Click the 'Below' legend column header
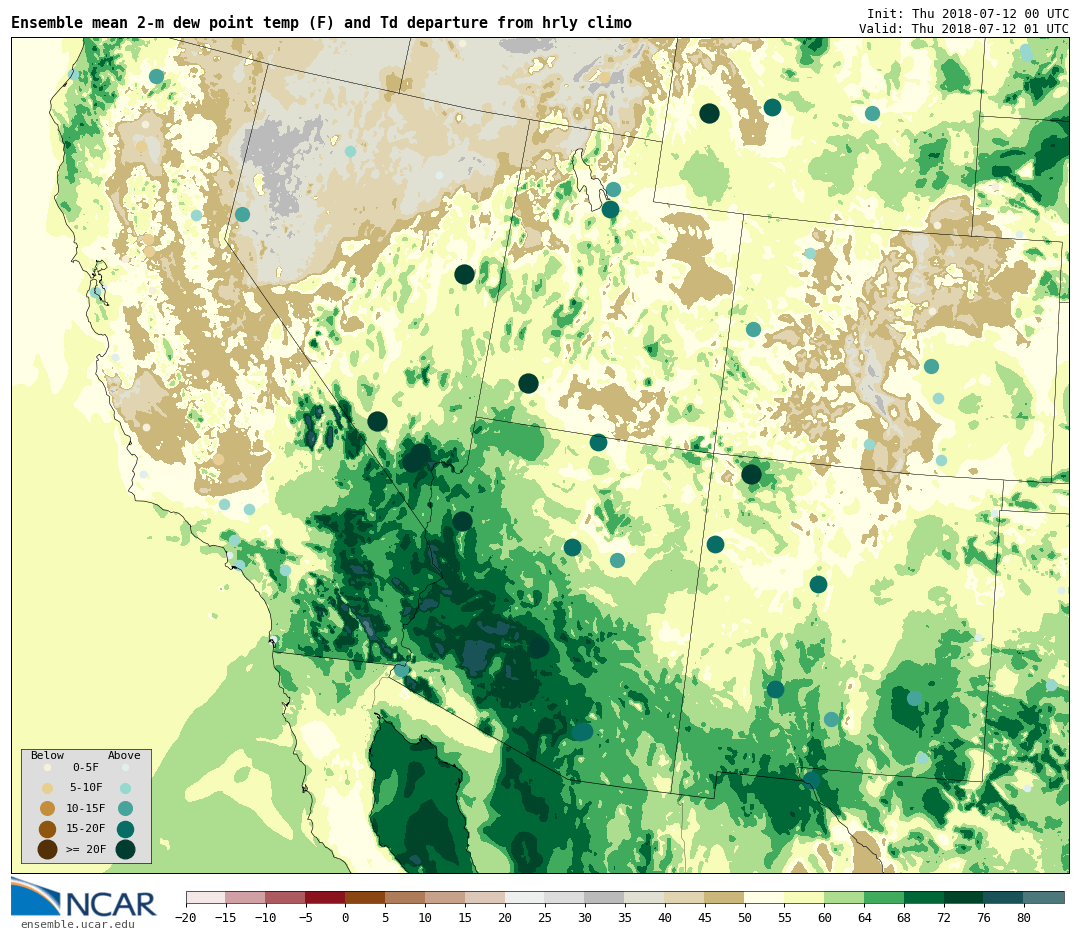 tap(47, 755)
